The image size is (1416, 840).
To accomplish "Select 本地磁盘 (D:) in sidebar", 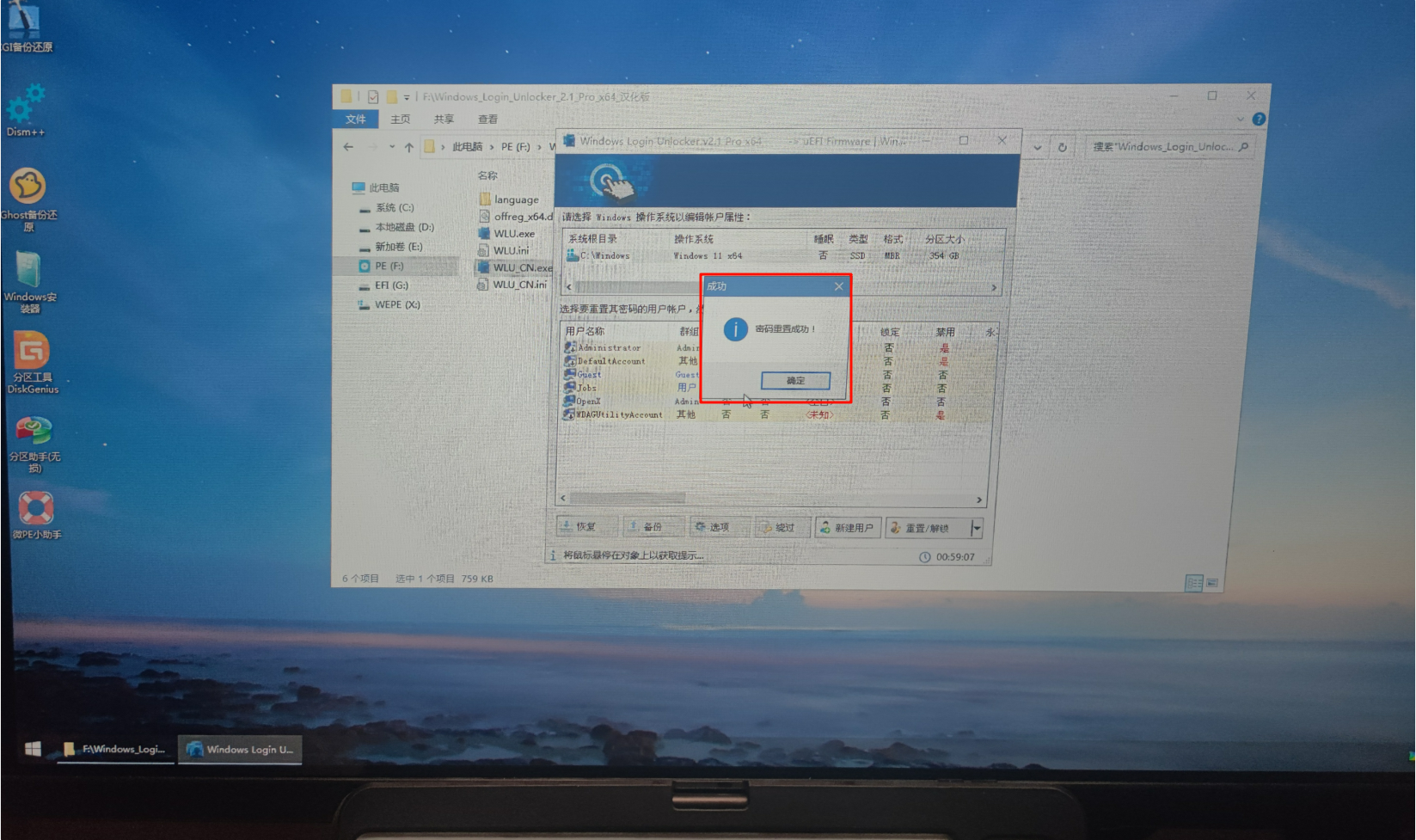I will [396, 227].
